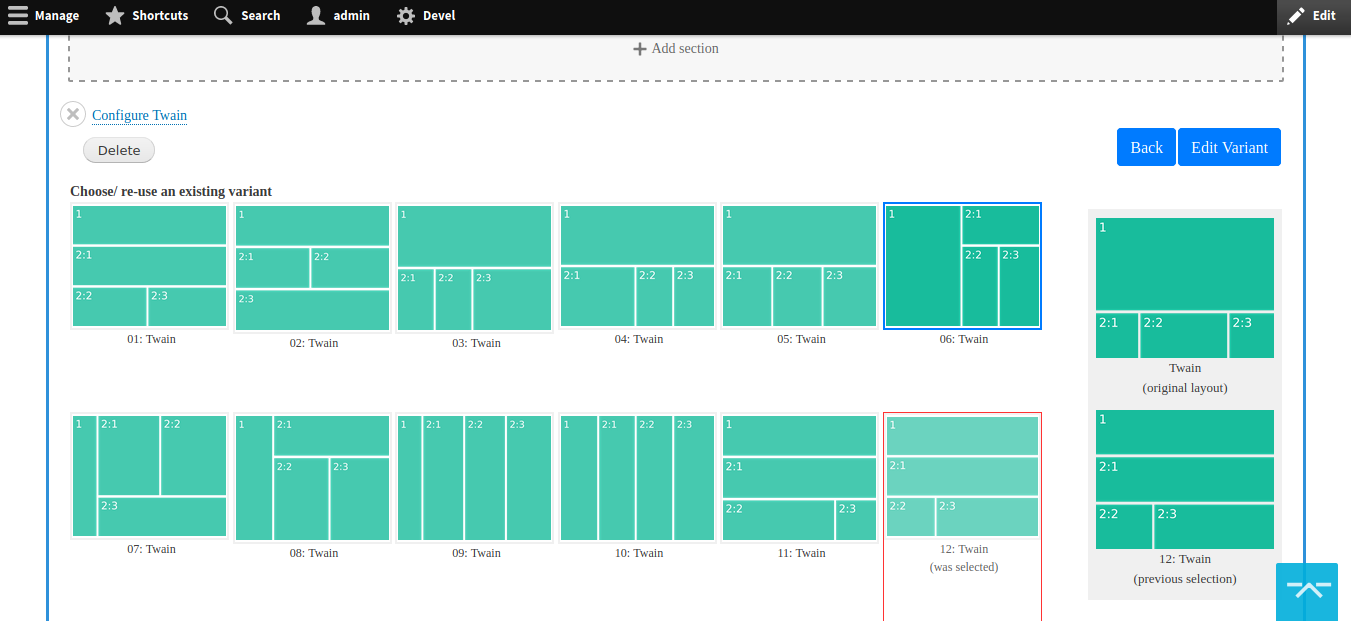This screenshot has width=1351, height=621.
Task: Open the admin user icon menu
Action: coord(316,16)
